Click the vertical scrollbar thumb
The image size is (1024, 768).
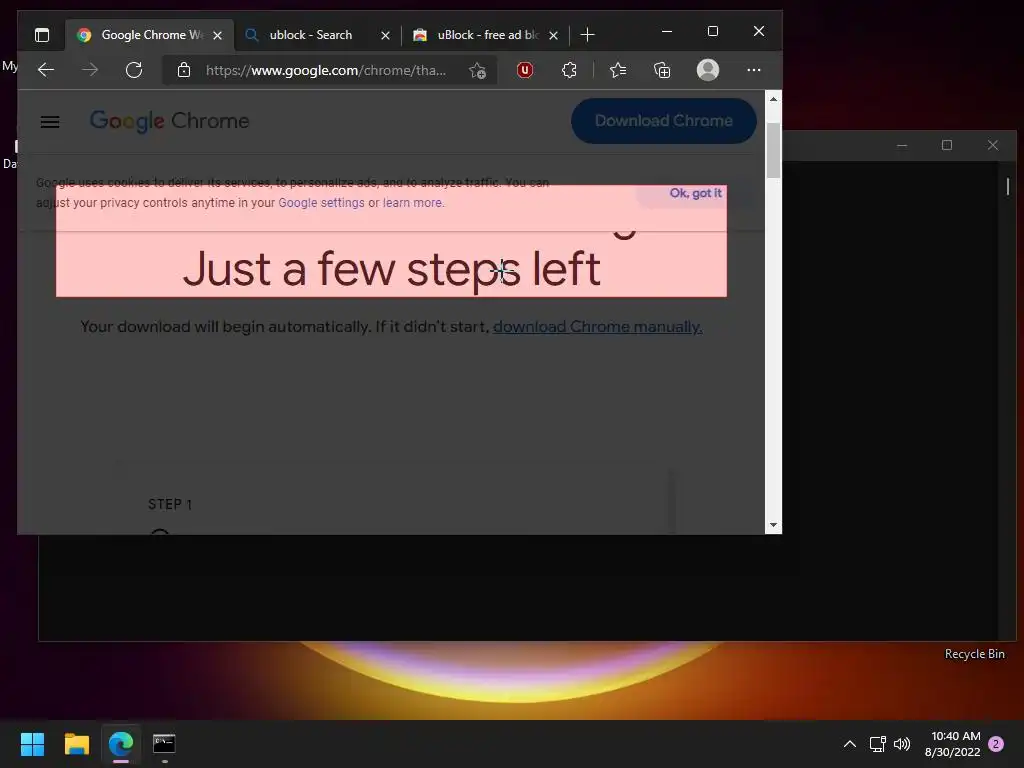click(x=773, y=150)
